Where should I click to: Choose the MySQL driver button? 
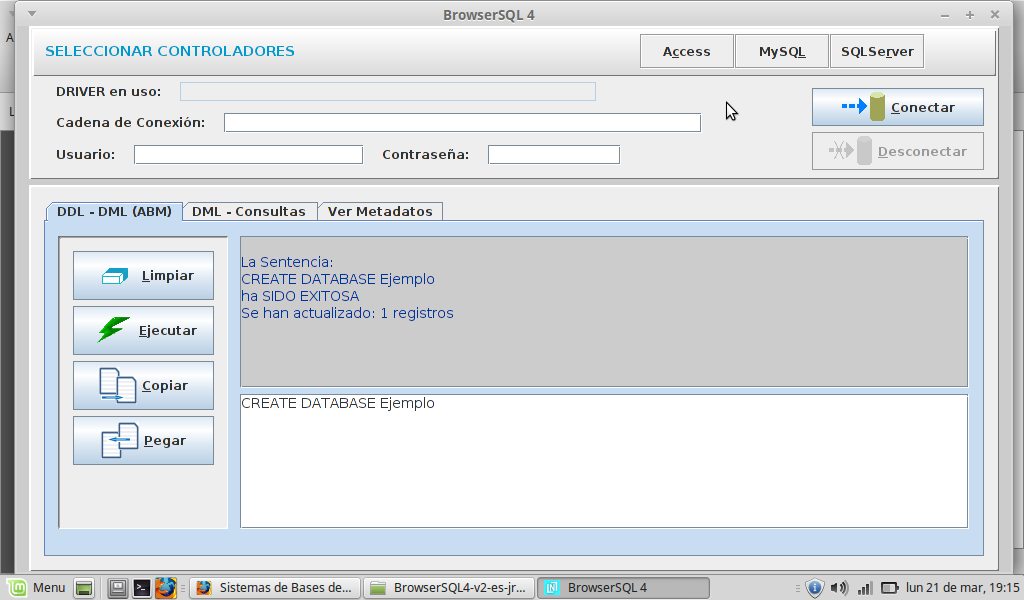tap(782, 51)
